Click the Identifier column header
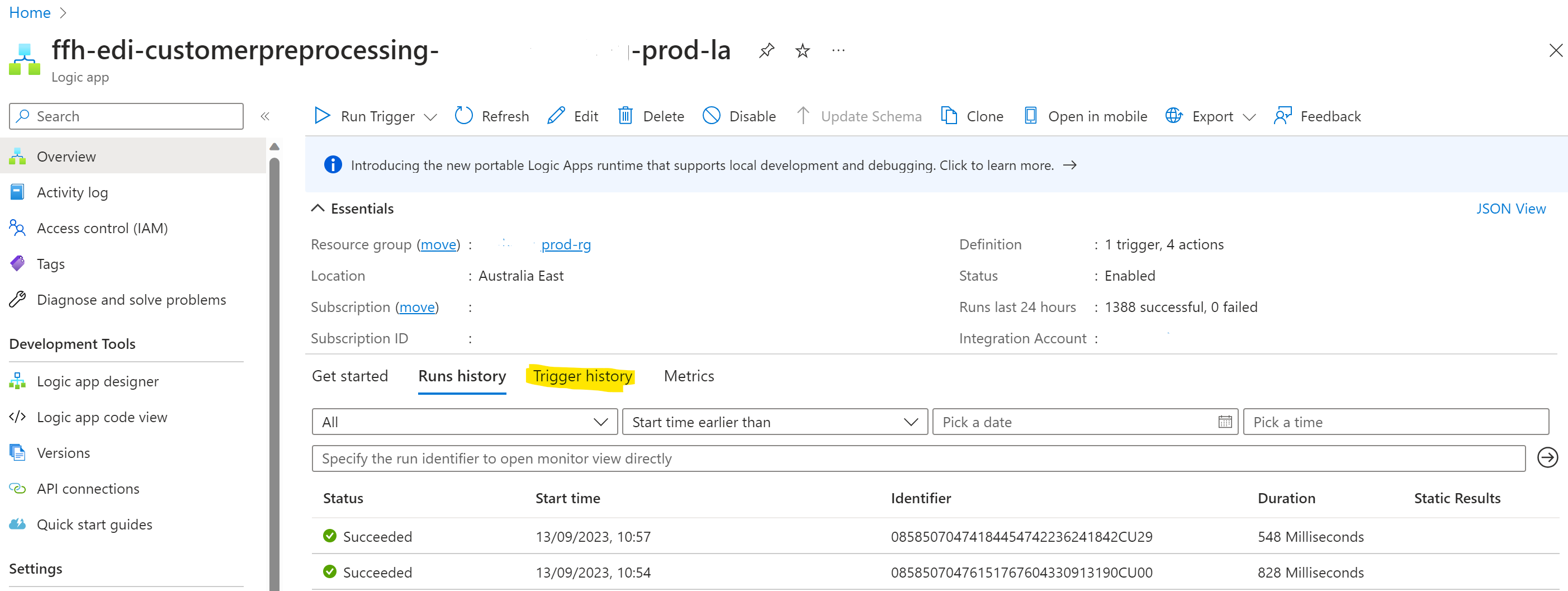This screenshot has width=1568, height=591. [920, 499]
